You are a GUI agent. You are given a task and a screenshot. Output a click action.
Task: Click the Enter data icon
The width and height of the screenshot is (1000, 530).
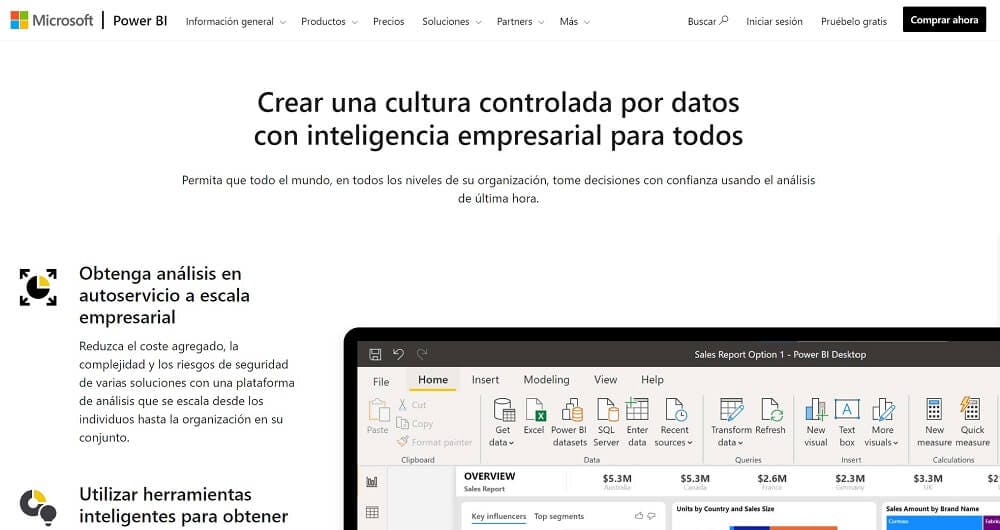pyautogui.click(x=637, y=409)
